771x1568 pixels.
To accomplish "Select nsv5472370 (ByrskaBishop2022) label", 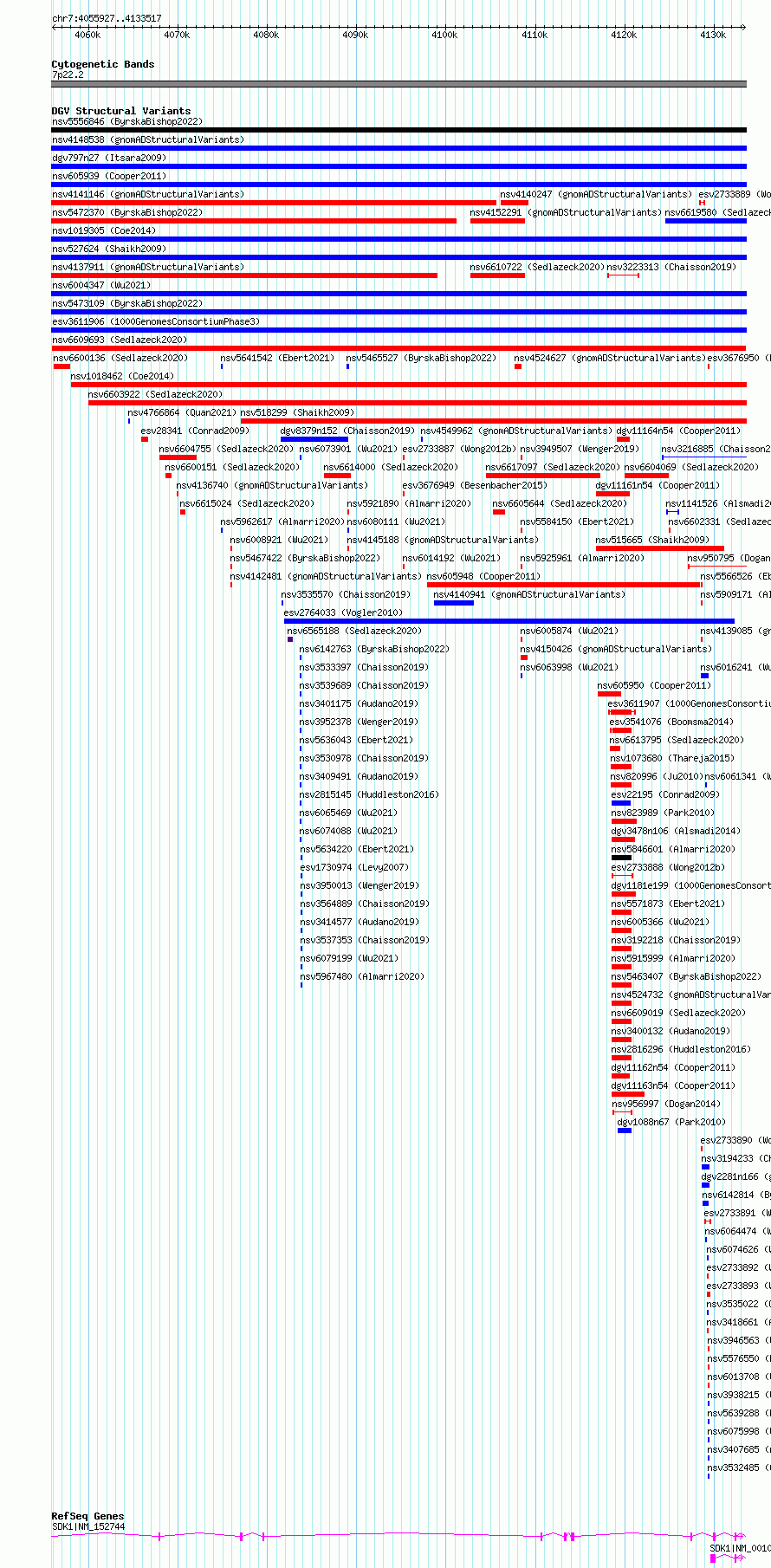I will 127,212.
